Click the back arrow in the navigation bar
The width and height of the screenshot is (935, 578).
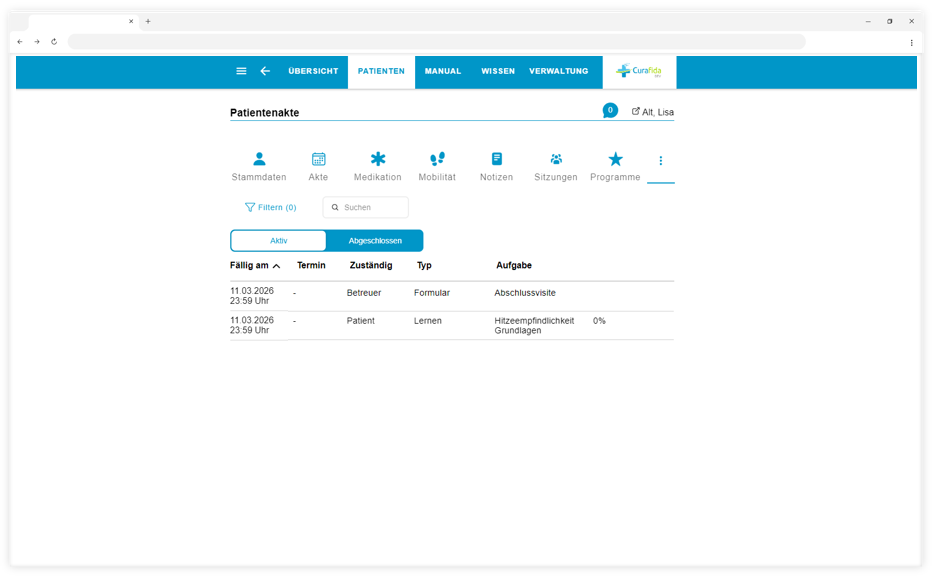coord(265,71)
